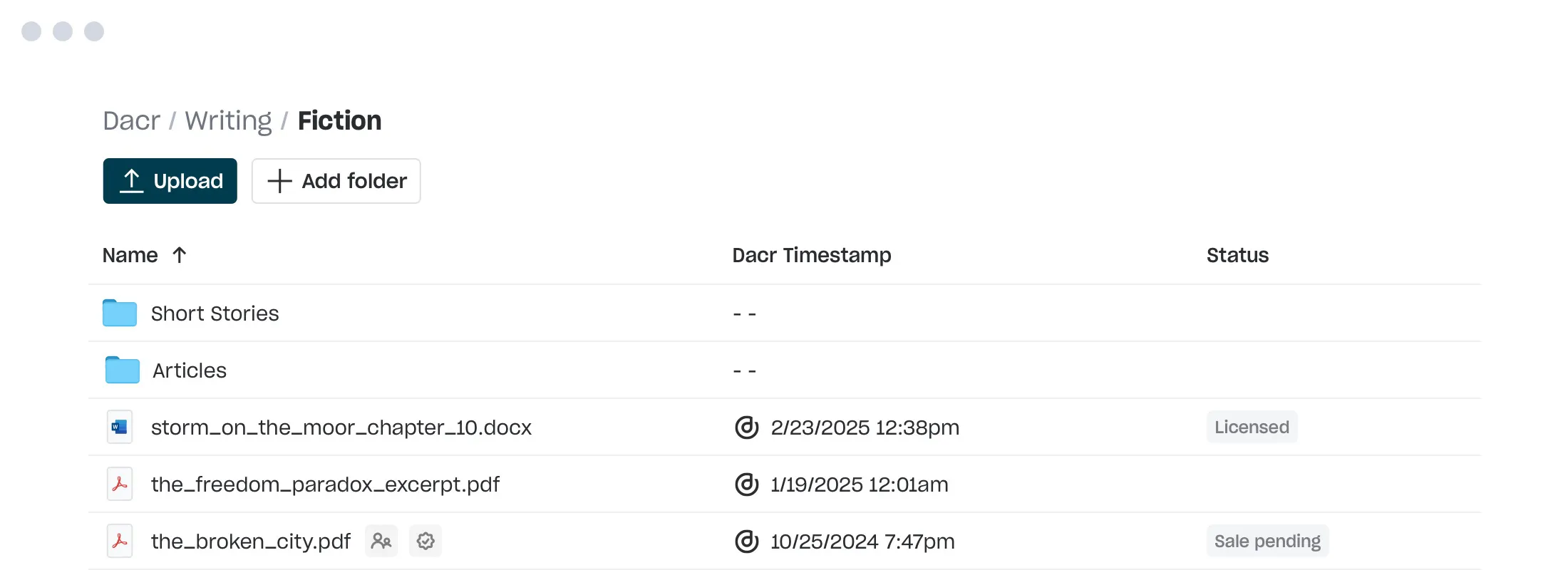Click the Sale pending status badge
The width and height of the screenshot is (1568, 570).
pyautogui.click(x=1268, y=541)
